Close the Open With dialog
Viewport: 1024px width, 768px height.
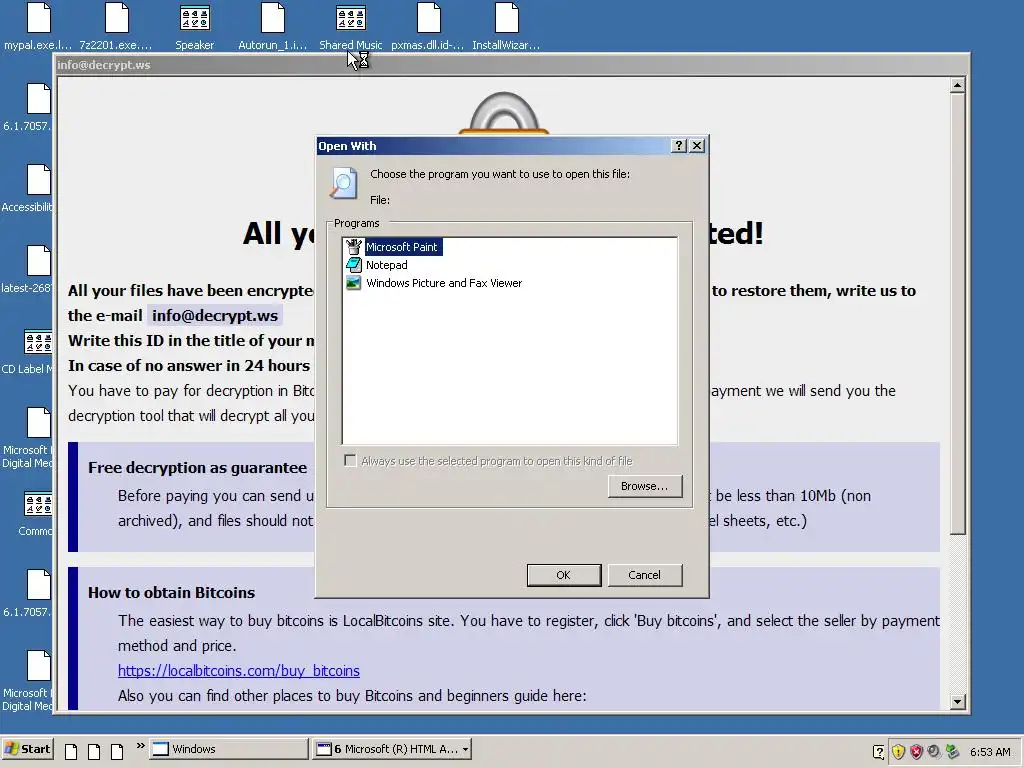click(x=697, y=146)
